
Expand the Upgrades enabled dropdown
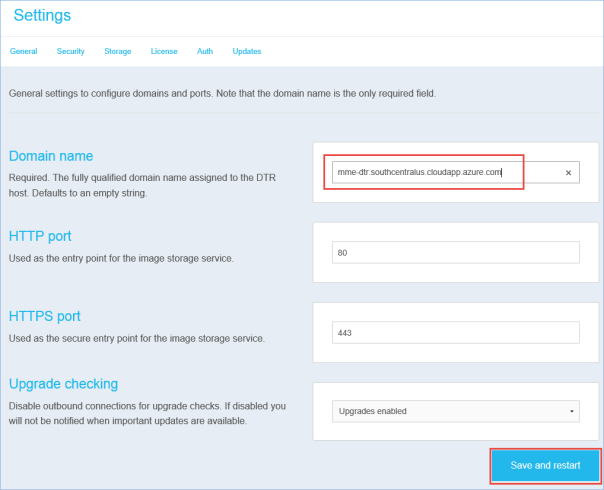pyautogui.click(x=455, y=411)
